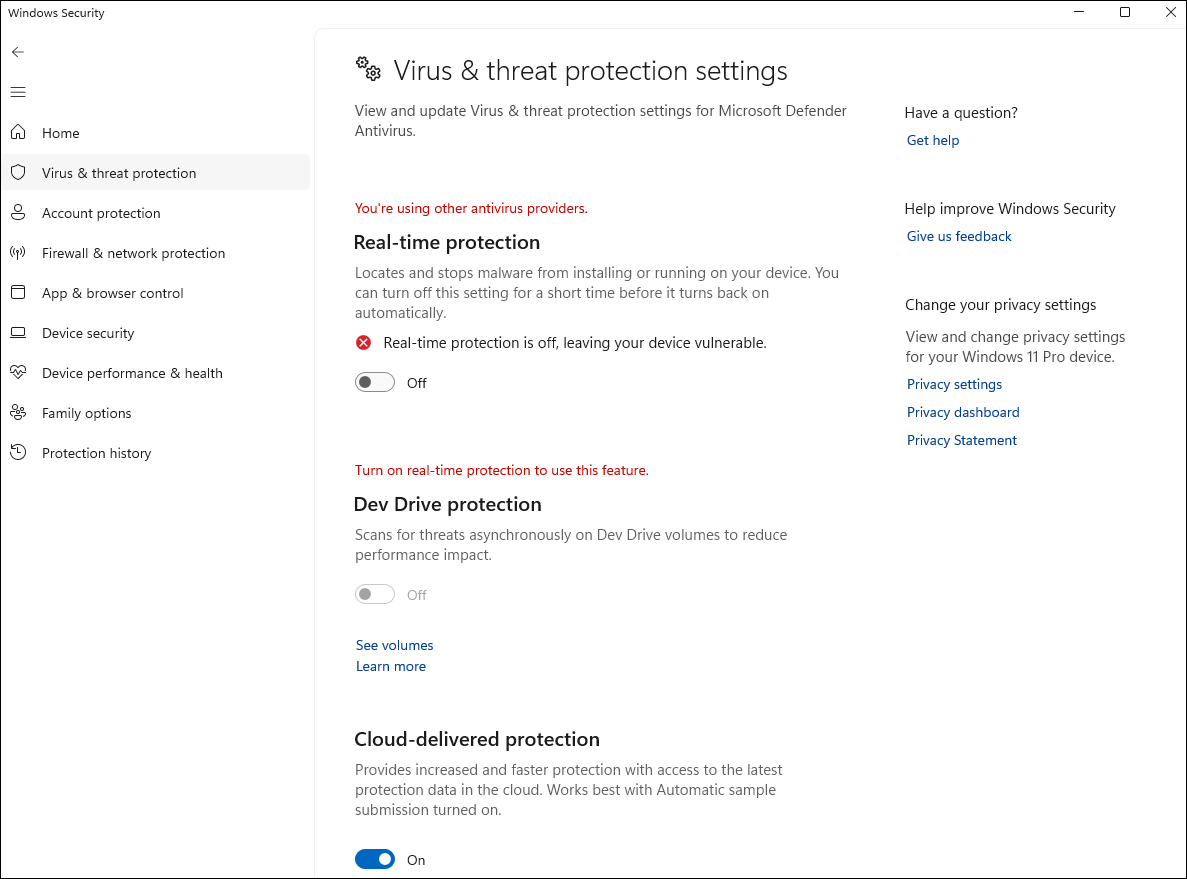Select the Home icon in the sidebar
1187x879 pixels.
17,132
